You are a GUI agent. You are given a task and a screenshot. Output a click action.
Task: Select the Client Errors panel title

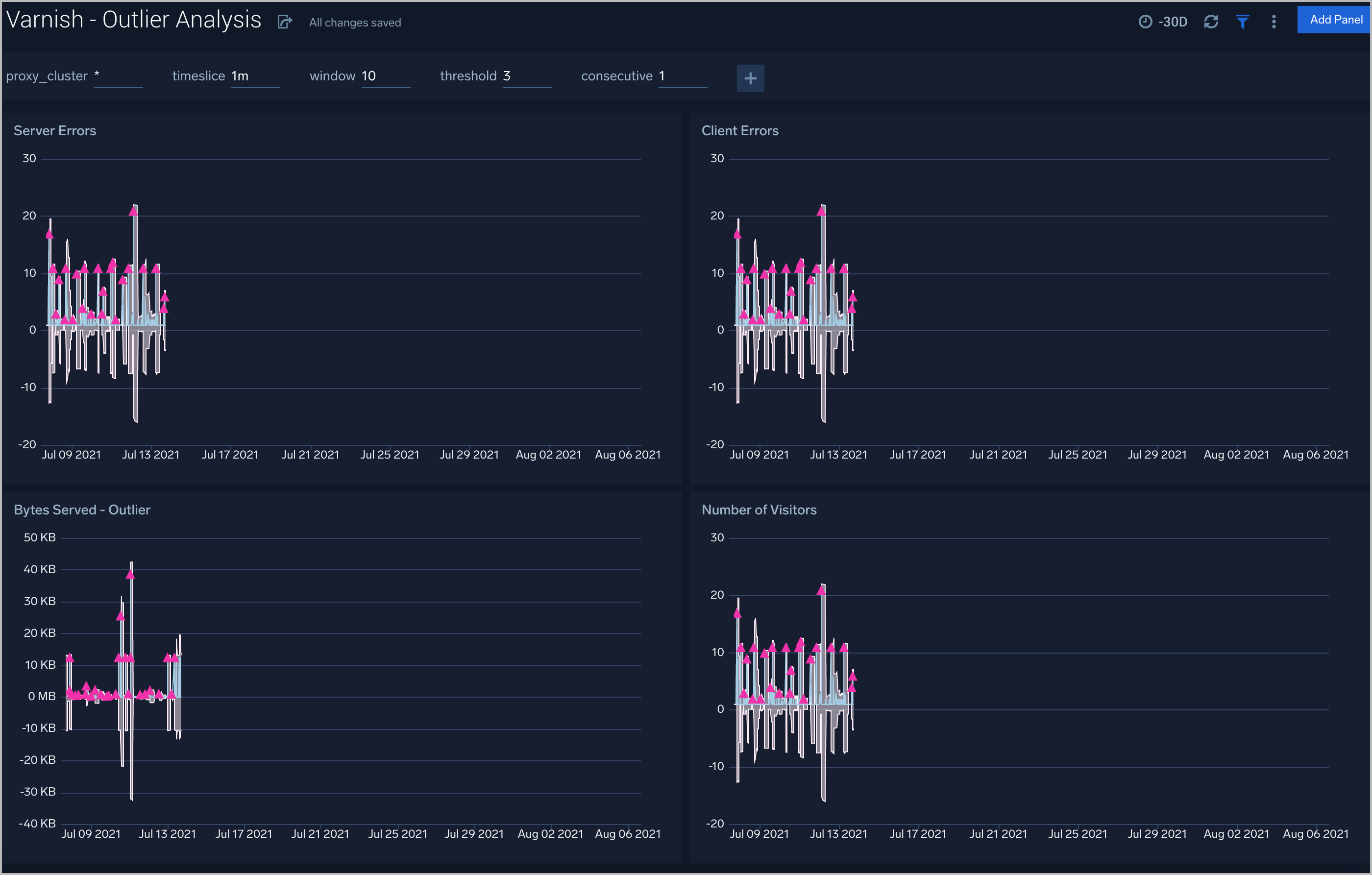(x=739, y=130)
